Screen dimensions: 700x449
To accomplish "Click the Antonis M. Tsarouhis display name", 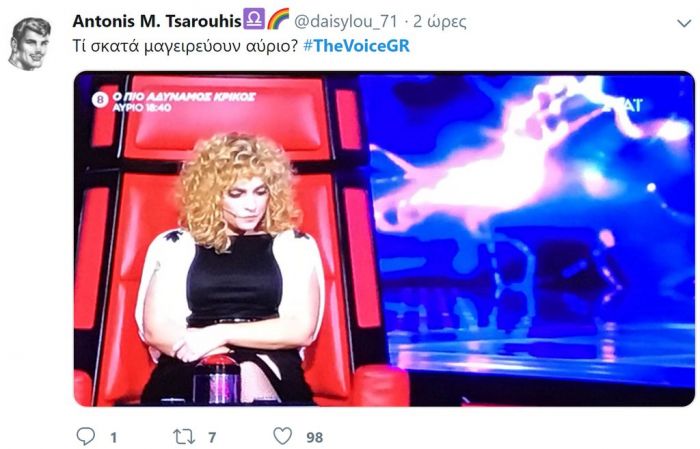I will point(157,21).
